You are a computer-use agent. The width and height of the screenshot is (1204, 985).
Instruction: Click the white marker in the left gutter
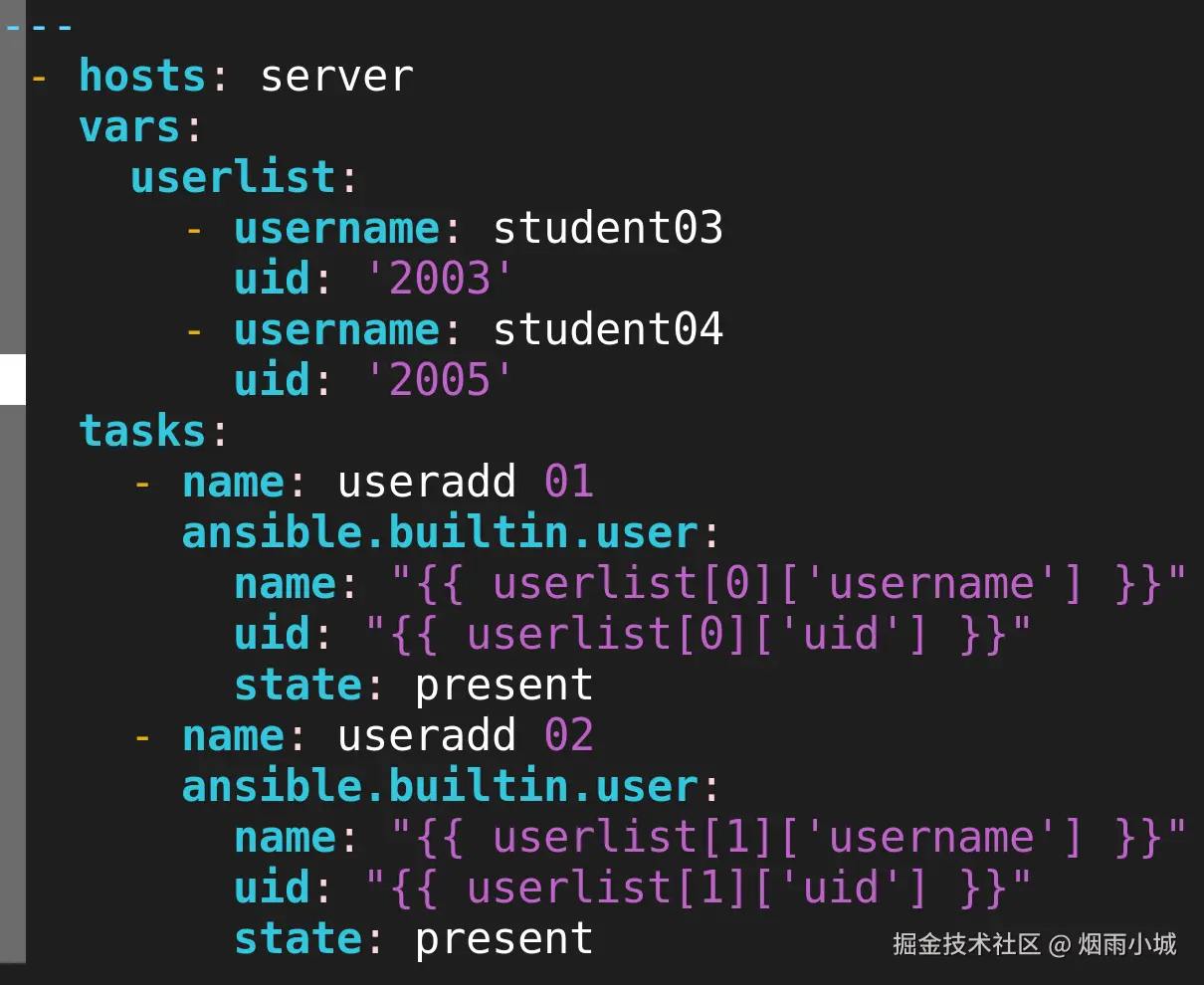(x=12, y=379)
